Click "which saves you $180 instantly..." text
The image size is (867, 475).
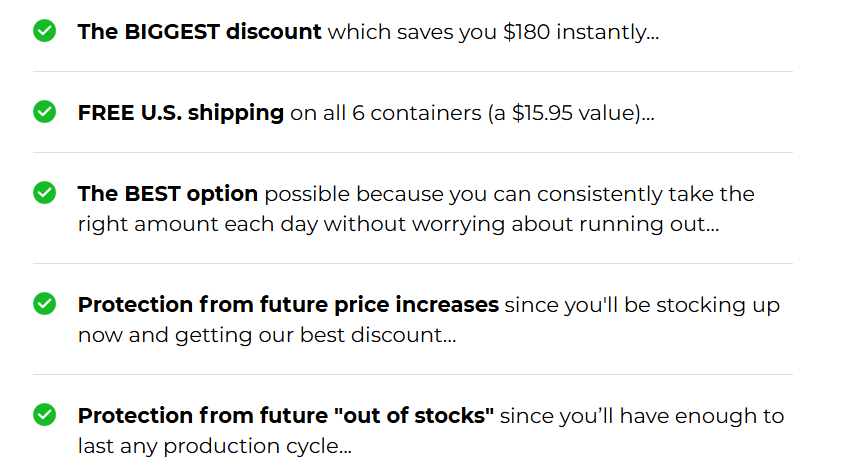tap(493, 32)
